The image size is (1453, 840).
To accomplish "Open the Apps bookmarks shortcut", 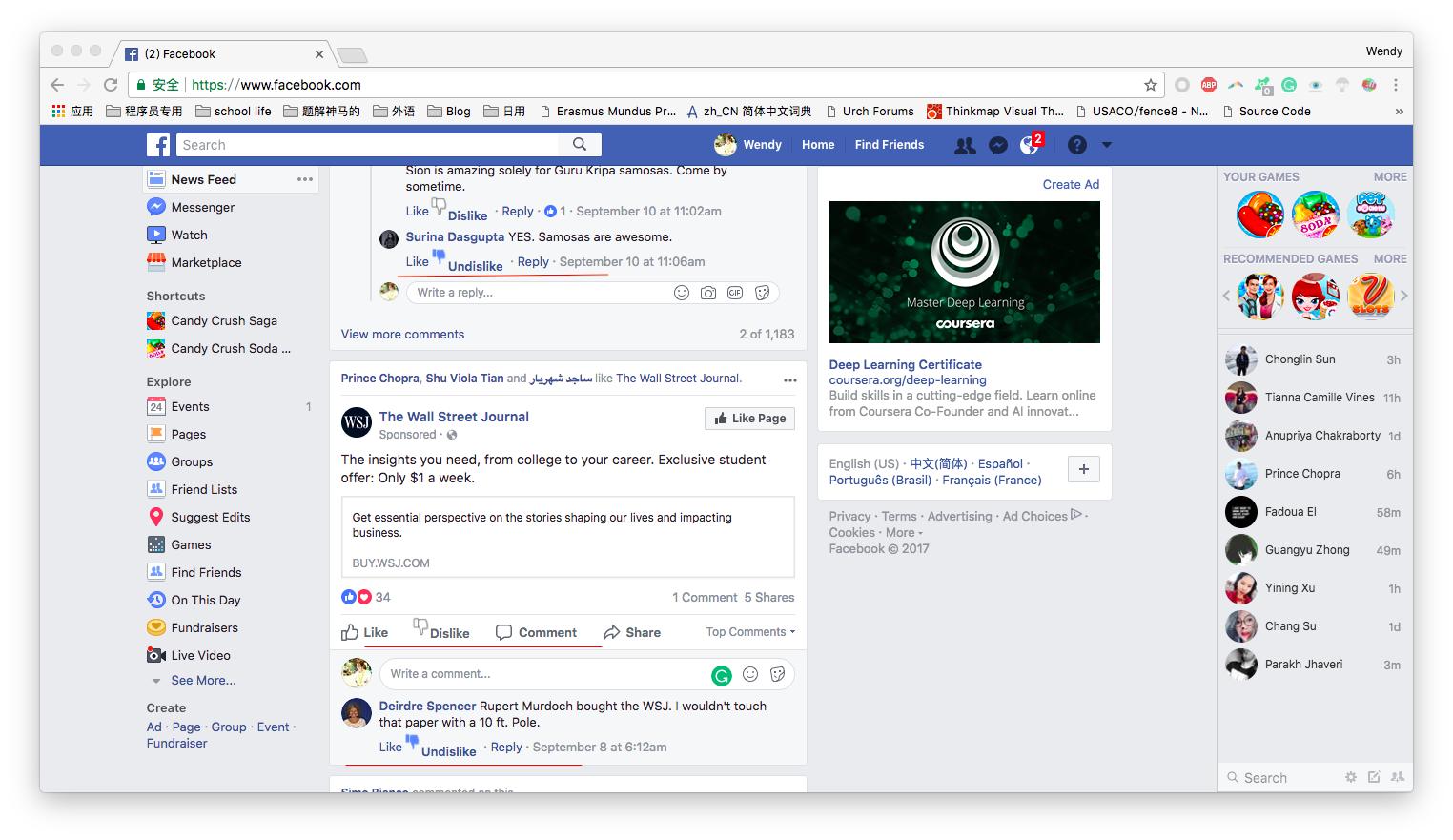I will 72,112.
